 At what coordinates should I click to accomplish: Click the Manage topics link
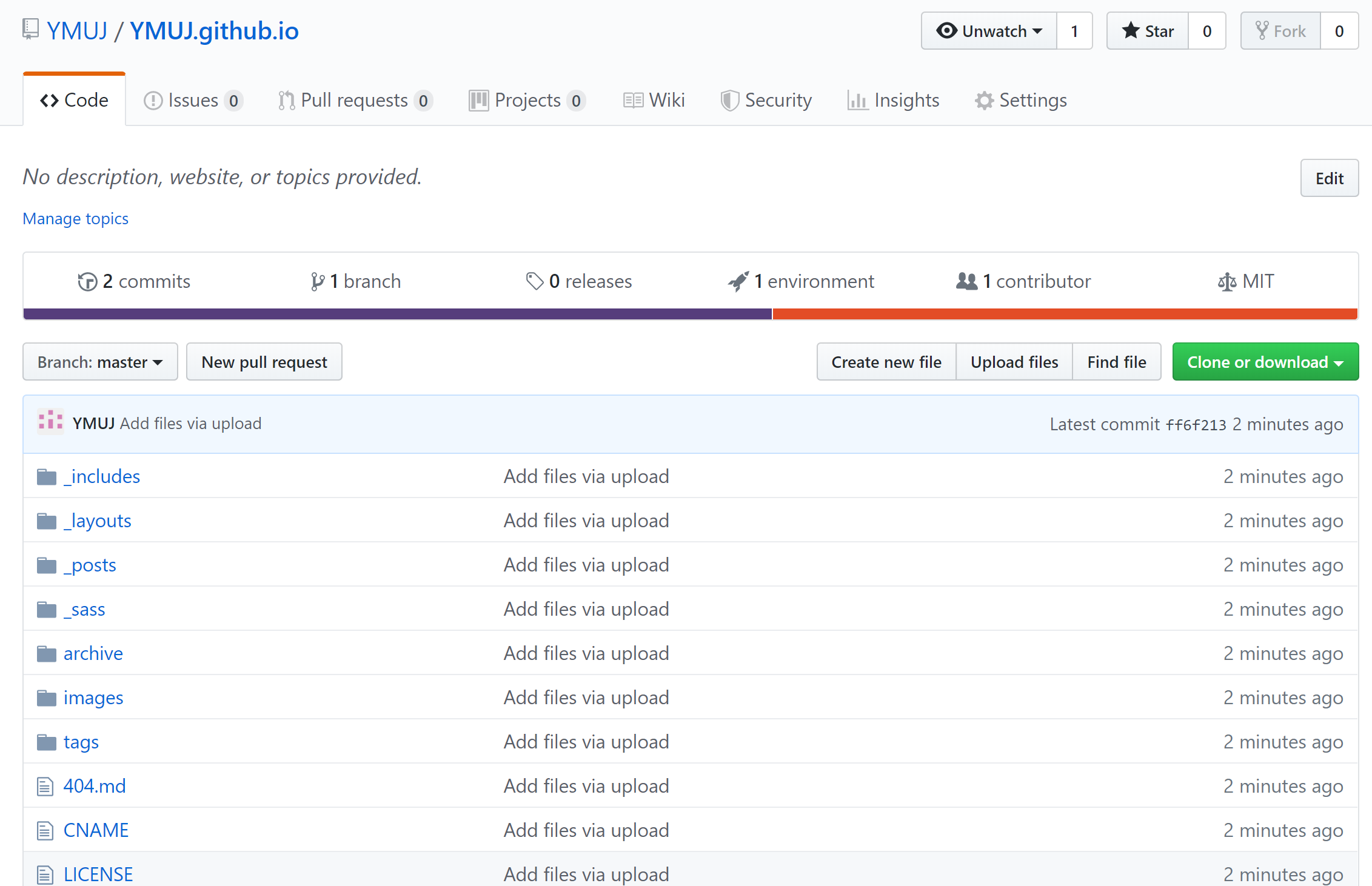75,218
